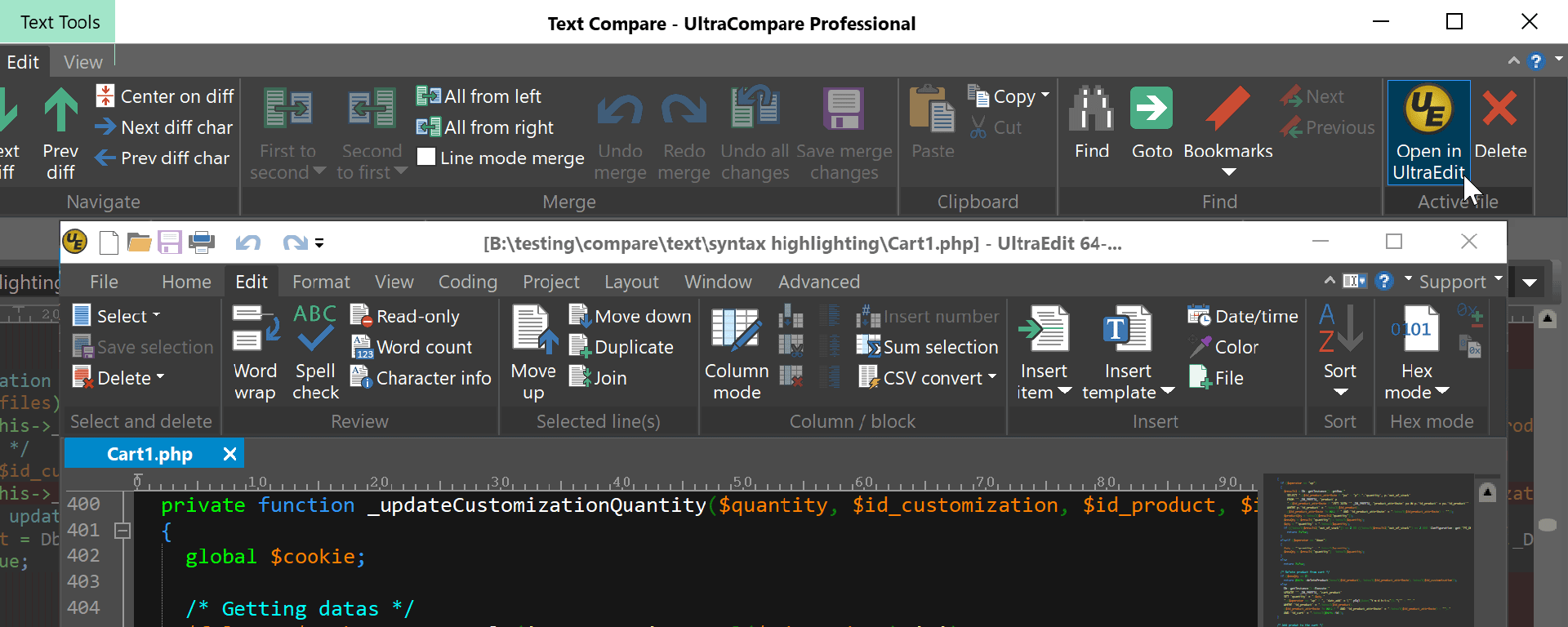The height and width of the screenshot is (627, 1568).
Task: Click UltraEdit quick access Print icon
Action: pos(202,242)
